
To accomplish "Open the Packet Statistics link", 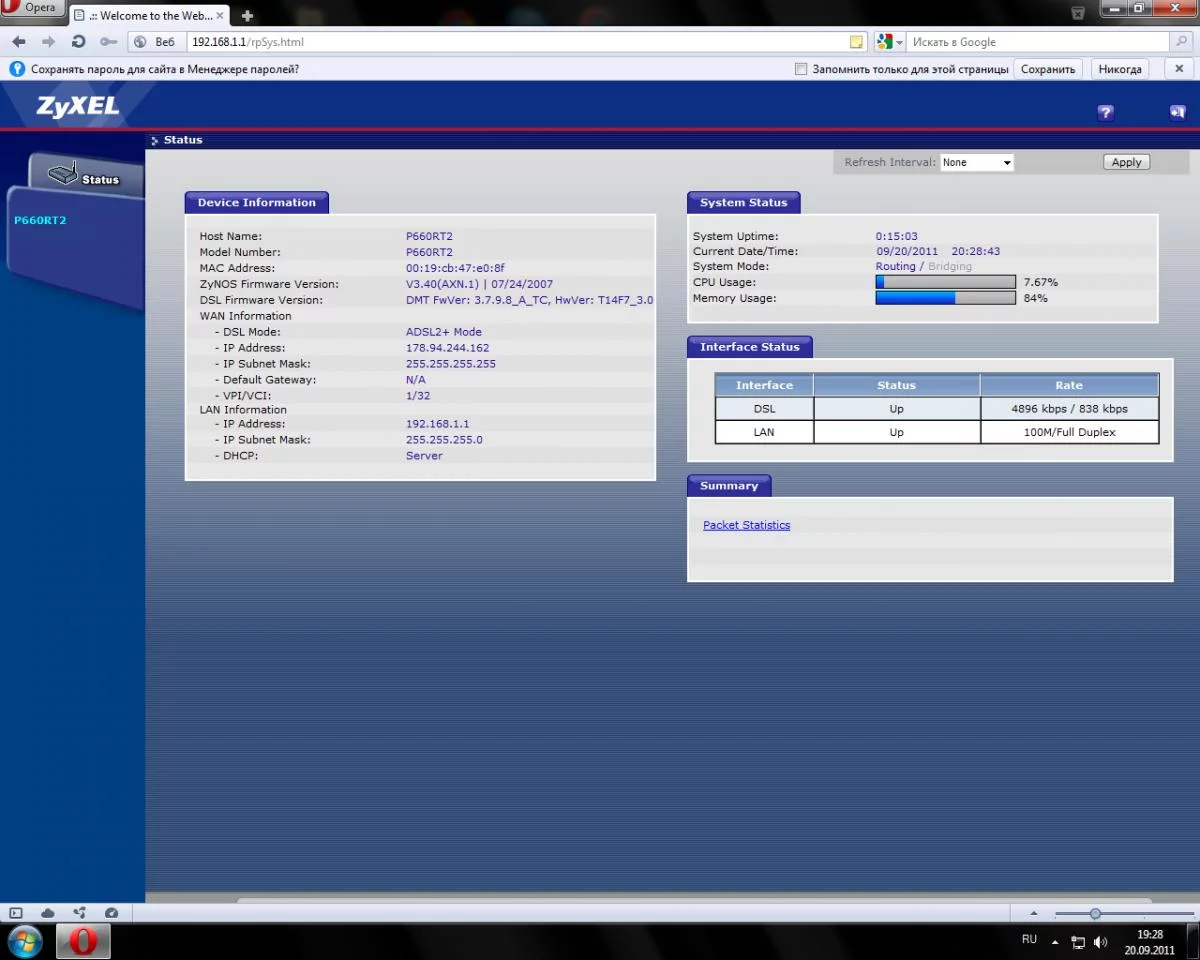I will click(746, 525).
